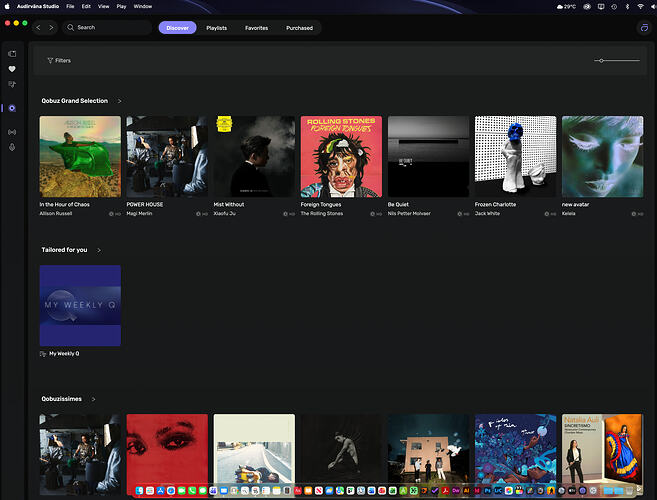Click the Hi-Res badge on POWER HOUSE
The height and width of the screenshot is (500, 657).
[x=202, y=214]
